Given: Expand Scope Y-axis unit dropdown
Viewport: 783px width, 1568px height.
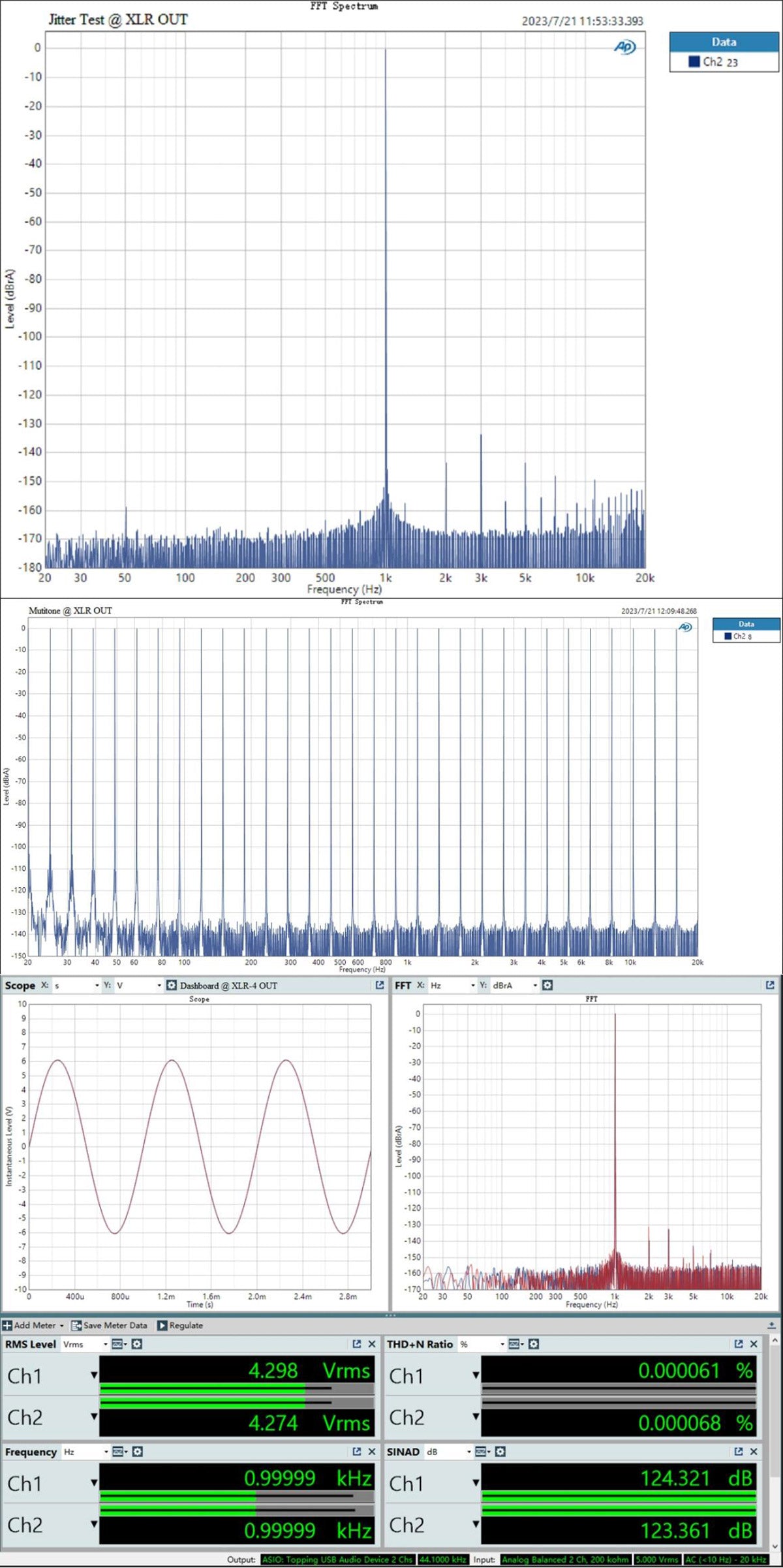Looking at the screenshot, I should coord(159,986).
